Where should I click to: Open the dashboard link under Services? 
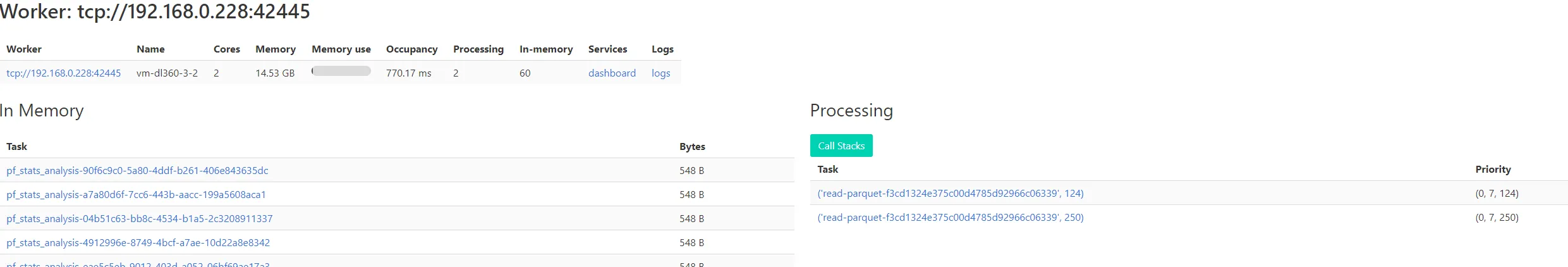coord(612,73)
